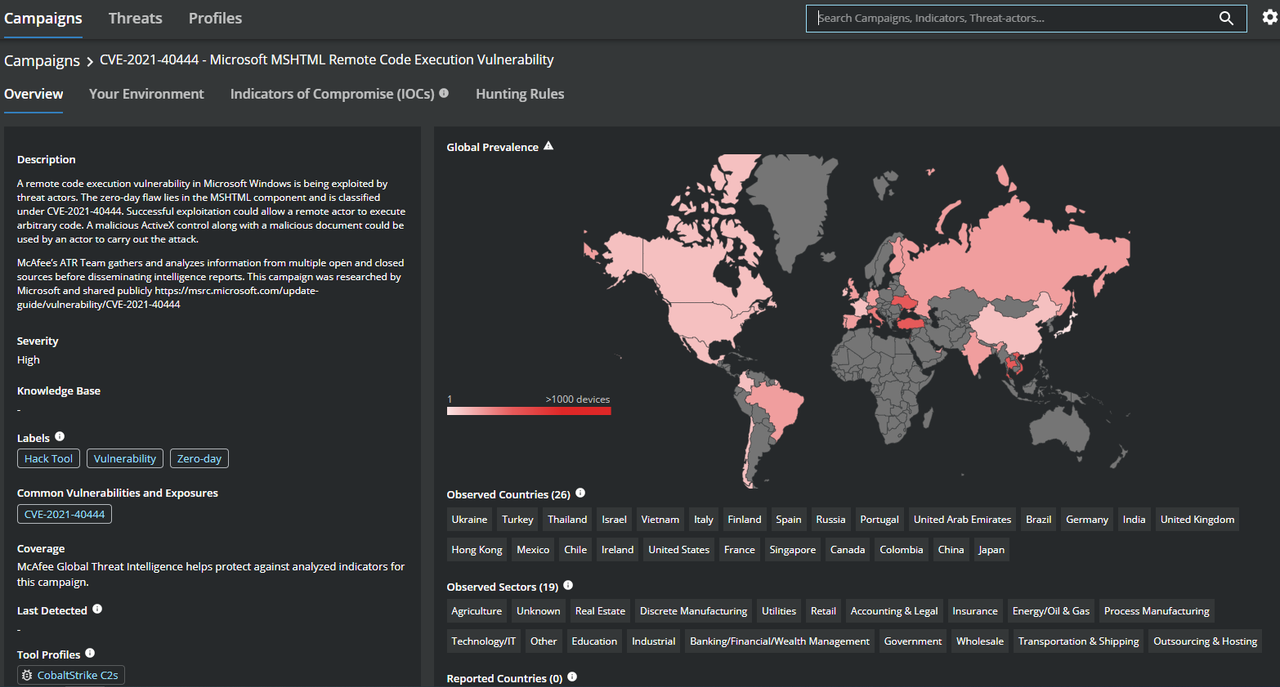Open settings via the gear icon
The height and width of the screenshot is (687, 1280).
click(1269, 18)
